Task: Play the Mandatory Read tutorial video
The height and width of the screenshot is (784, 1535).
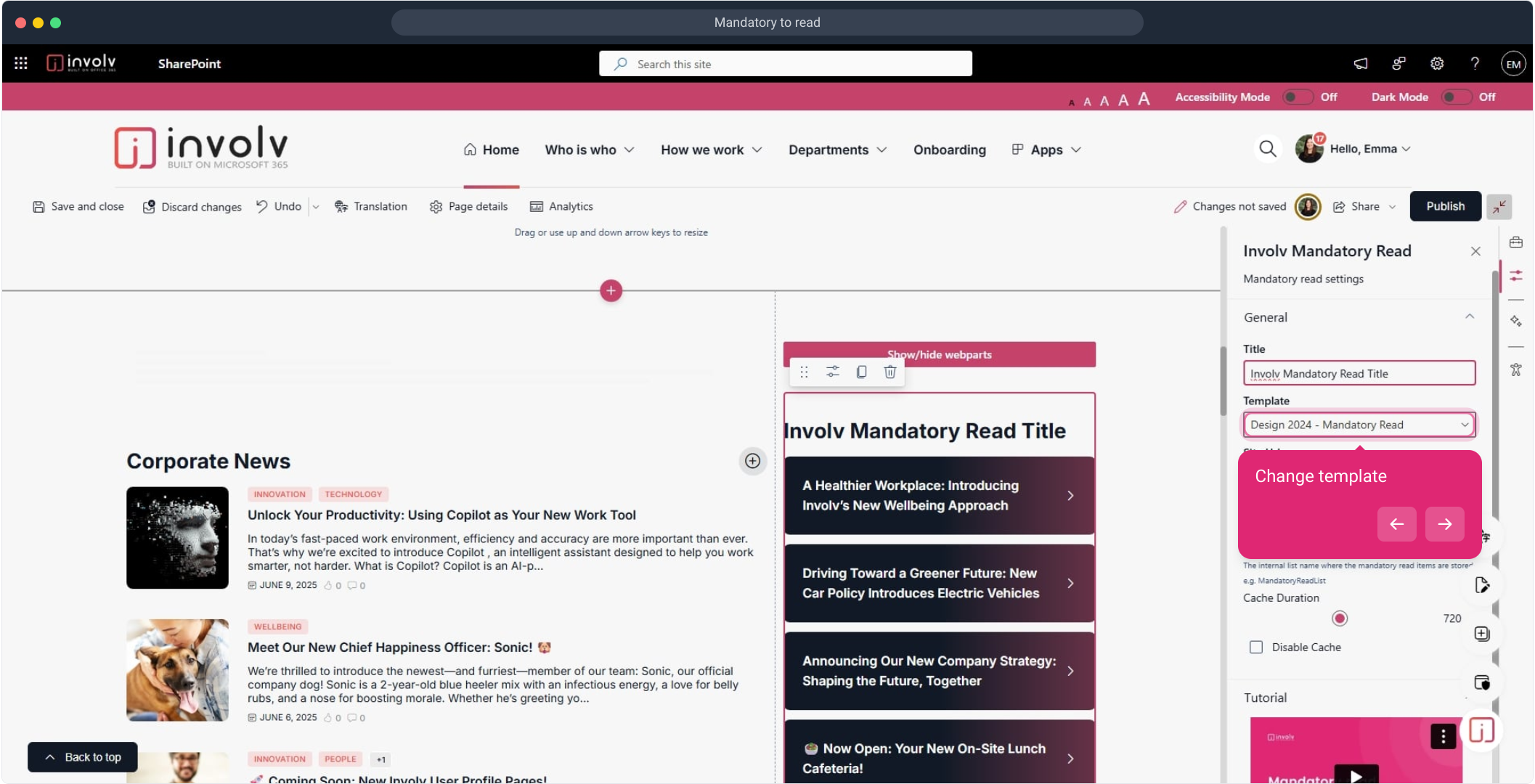Action: click(x=1356, y=775)
